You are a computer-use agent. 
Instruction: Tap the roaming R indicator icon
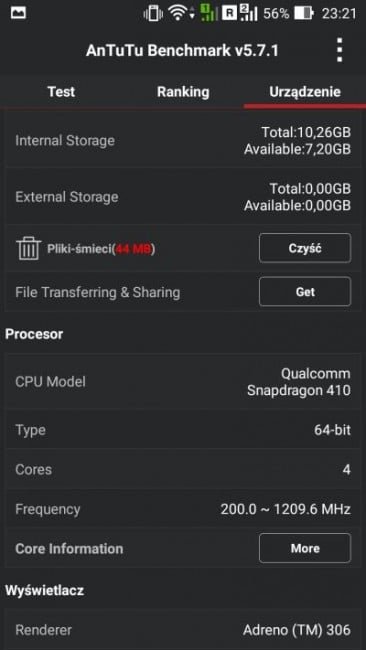229,14
